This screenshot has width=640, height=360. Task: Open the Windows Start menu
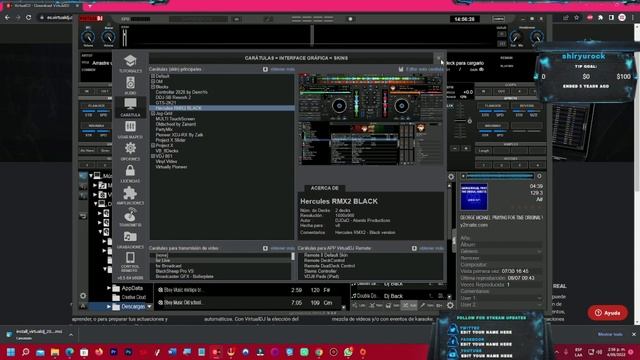11,352
